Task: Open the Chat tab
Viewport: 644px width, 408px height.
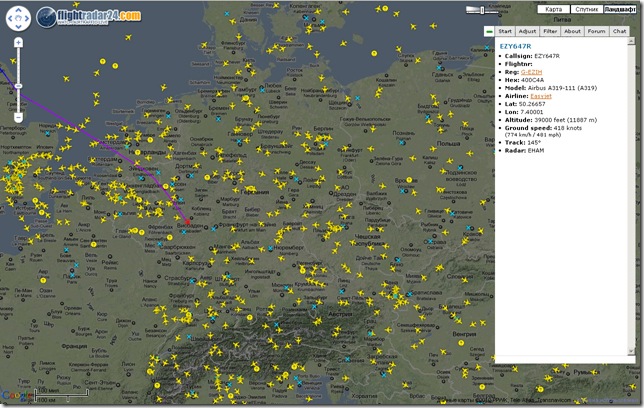Action: [x=619, y=31]
